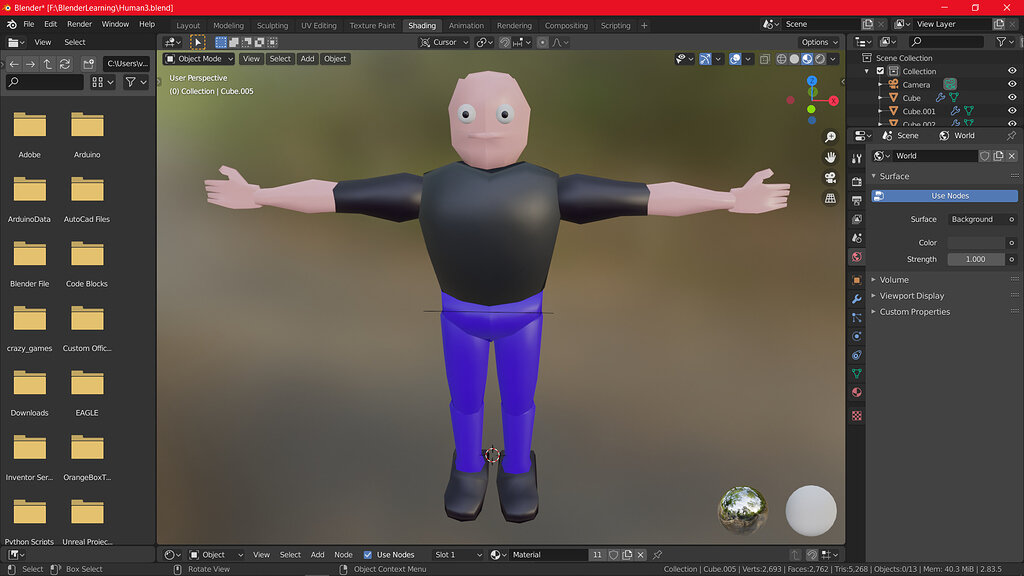Open the Options dropdown in viewport
The height and width of the screenshot is (576, 1024).
[820, 42]
